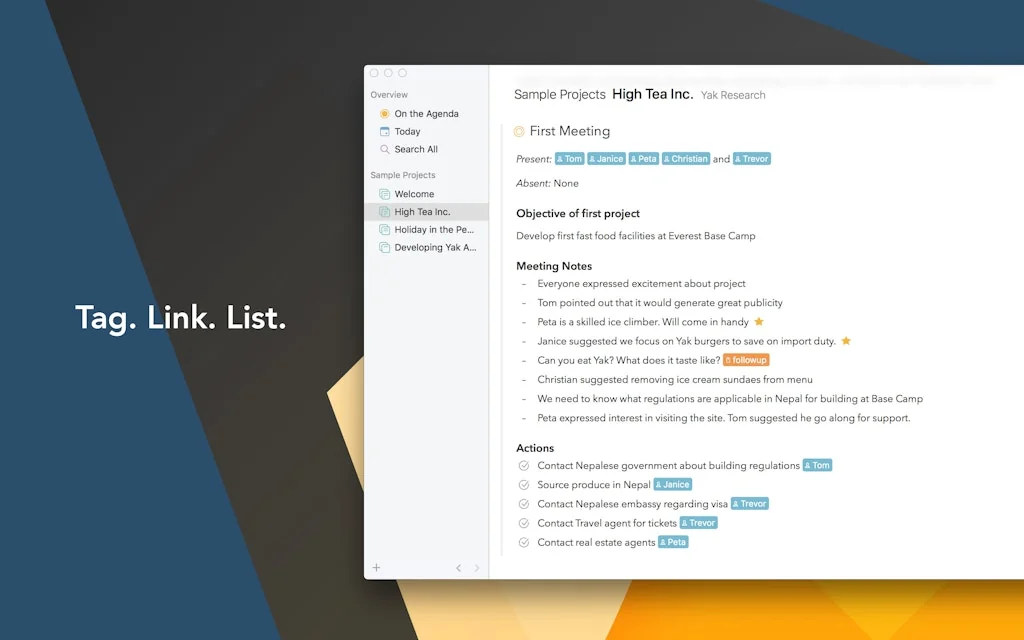The height and width of the screenshot is (640, 1024).
Task: Check off the 'Source produce in Nepal' action
Action: click(523, 484)
